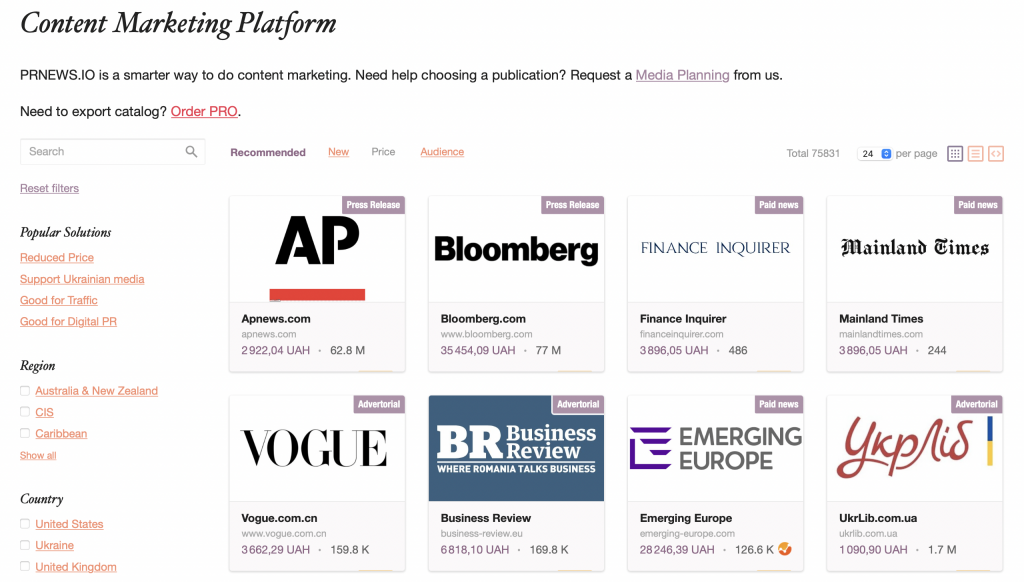Select the New sorting tab
The width and height of the screenshot is (1024, 582).
(x=338, y=152)
